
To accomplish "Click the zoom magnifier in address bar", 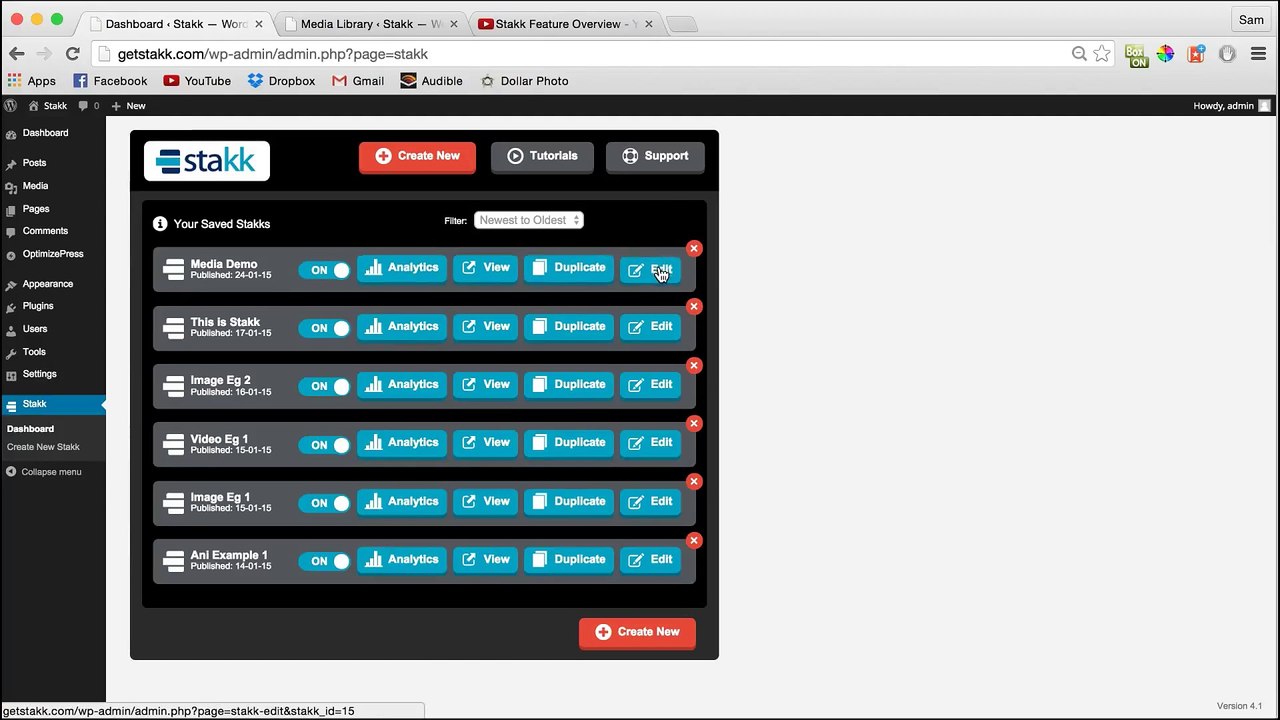I will 1079,54.
